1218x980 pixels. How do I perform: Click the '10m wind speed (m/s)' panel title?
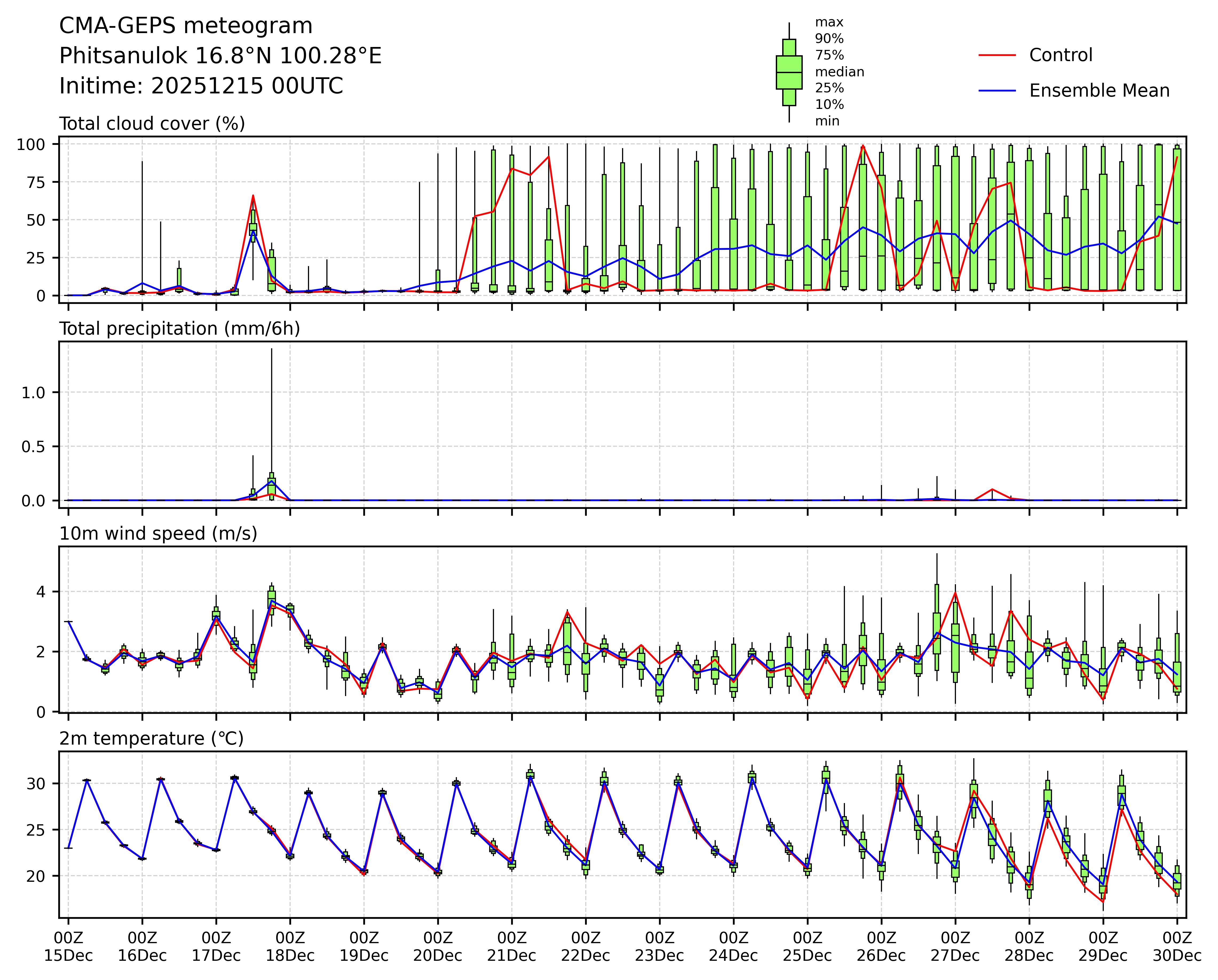[158, 534]
